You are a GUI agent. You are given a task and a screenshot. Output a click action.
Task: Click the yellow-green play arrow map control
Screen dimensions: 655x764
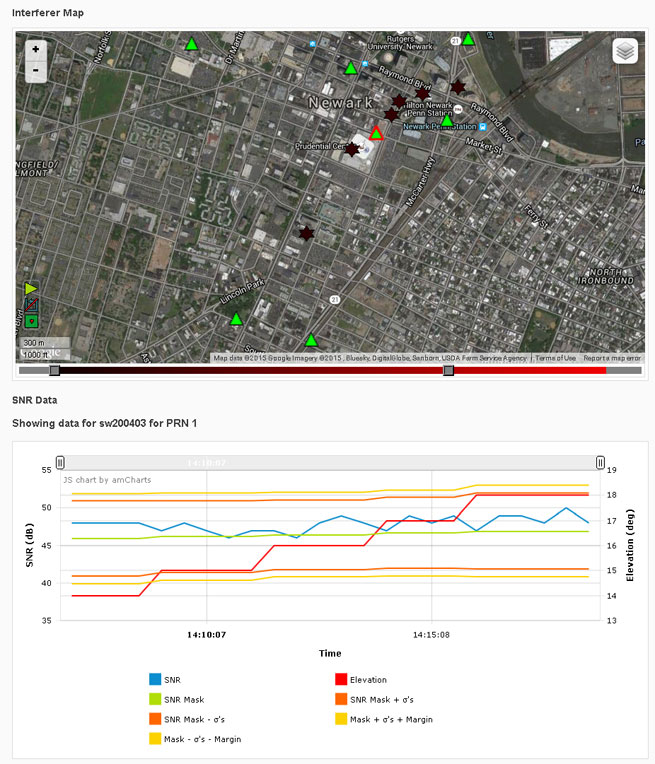tap(31, 288)
